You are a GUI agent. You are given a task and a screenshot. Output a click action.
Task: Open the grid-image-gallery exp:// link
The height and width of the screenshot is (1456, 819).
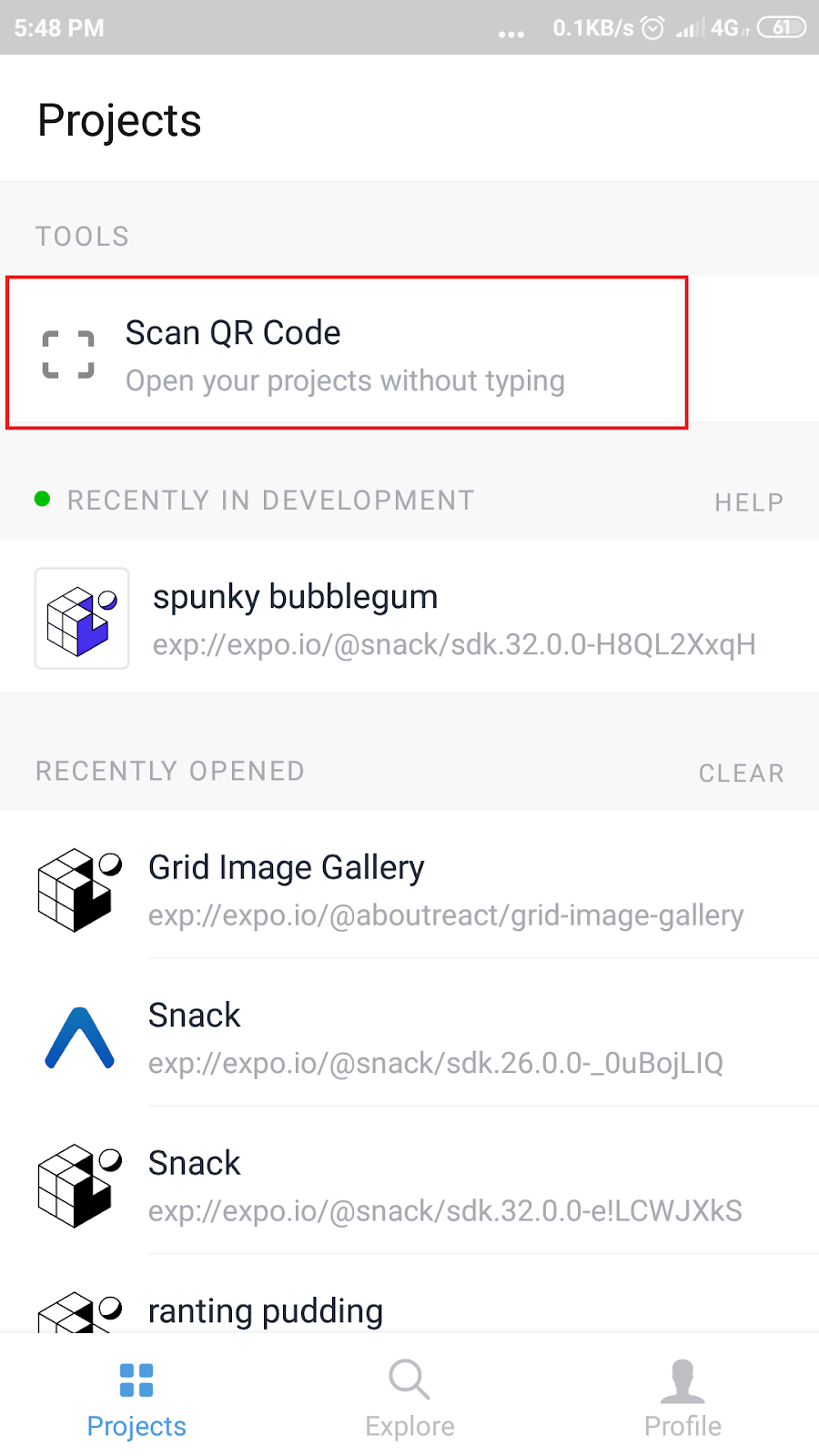[445, 915]
